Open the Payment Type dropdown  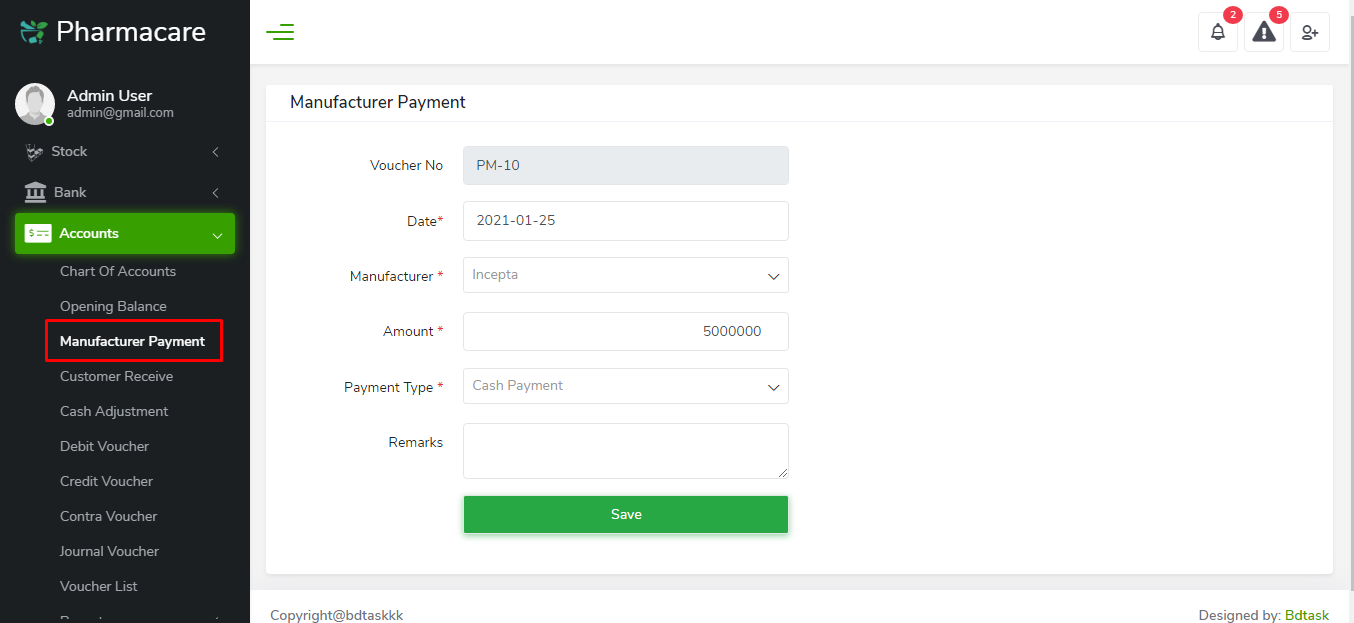(625, 386)
